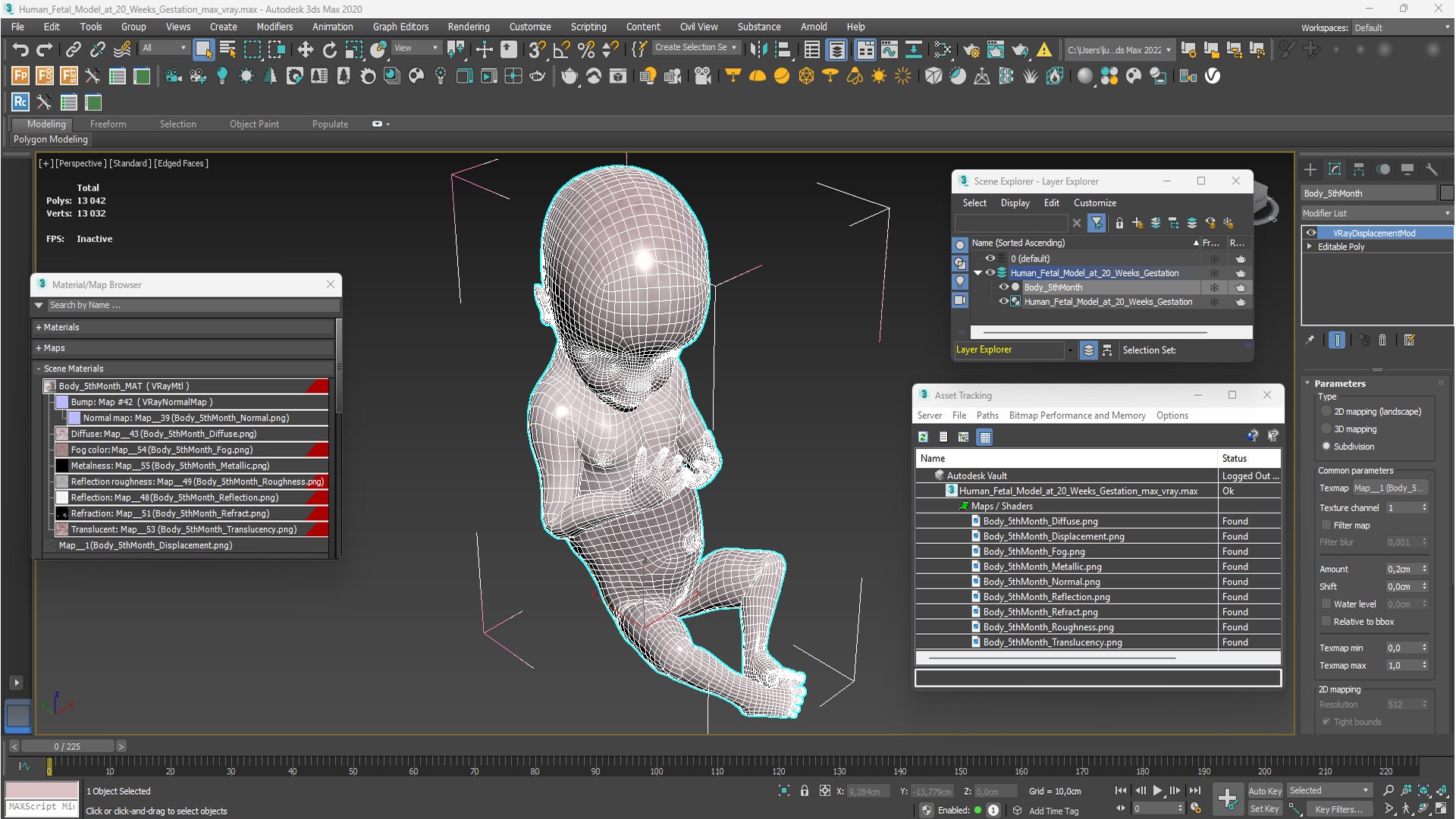Toggle visibility eye for Body_5thMonth layer row
The image size is (1456, 819).
click(x=1003, y=287)
